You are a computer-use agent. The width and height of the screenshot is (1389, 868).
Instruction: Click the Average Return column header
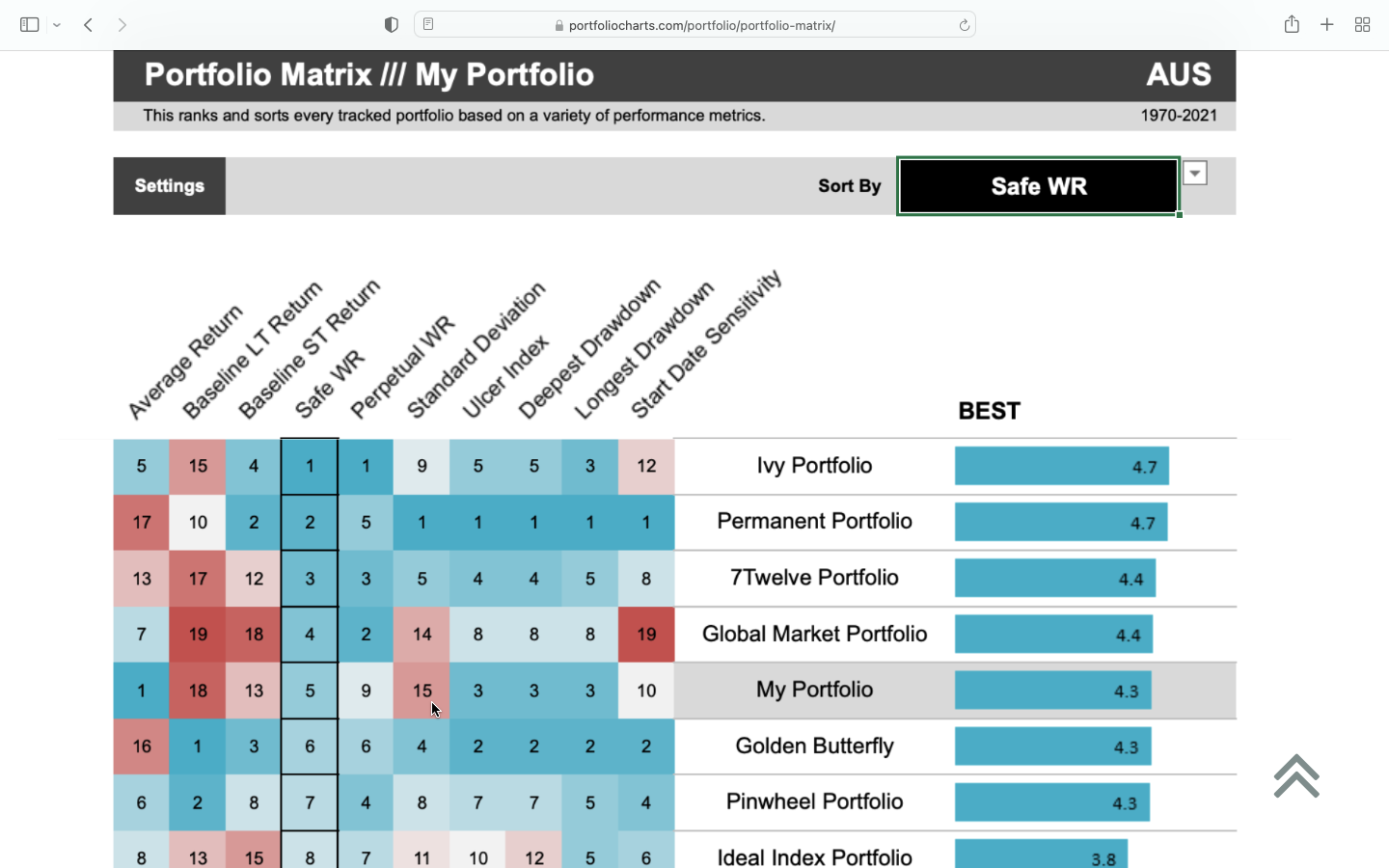tap(183, 364)
